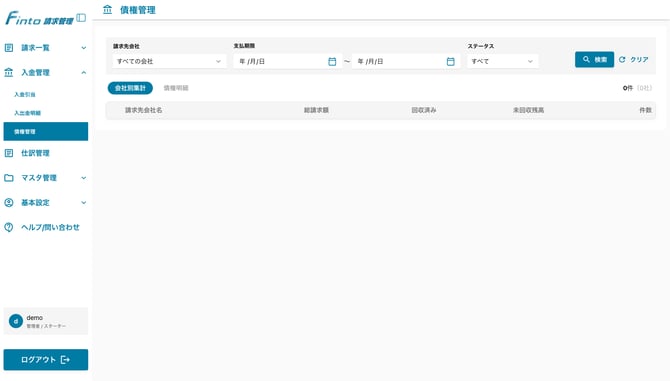Click the 総請求額 column header
Screen dimensions: 670x381
pyautogui.click(x=316, y=110)
